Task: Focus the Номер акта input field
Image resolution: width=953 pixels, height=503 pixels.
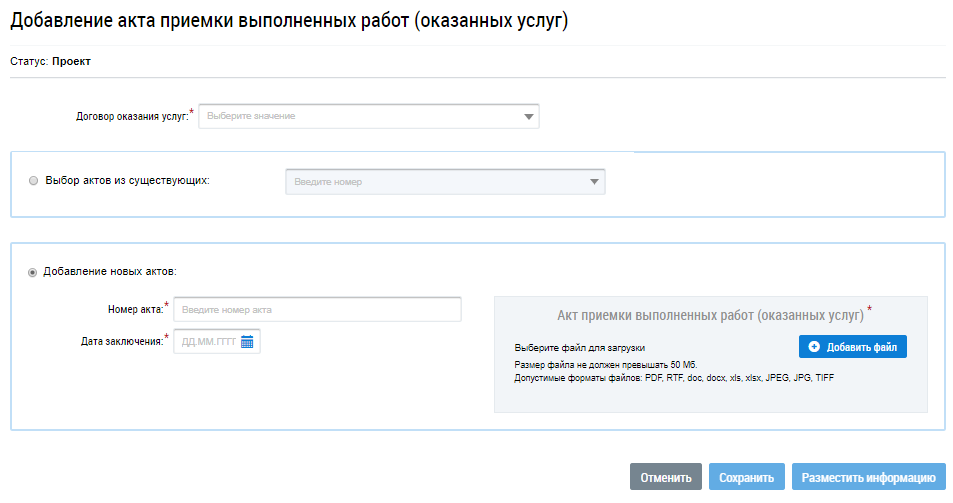Action: click(317, 310)
